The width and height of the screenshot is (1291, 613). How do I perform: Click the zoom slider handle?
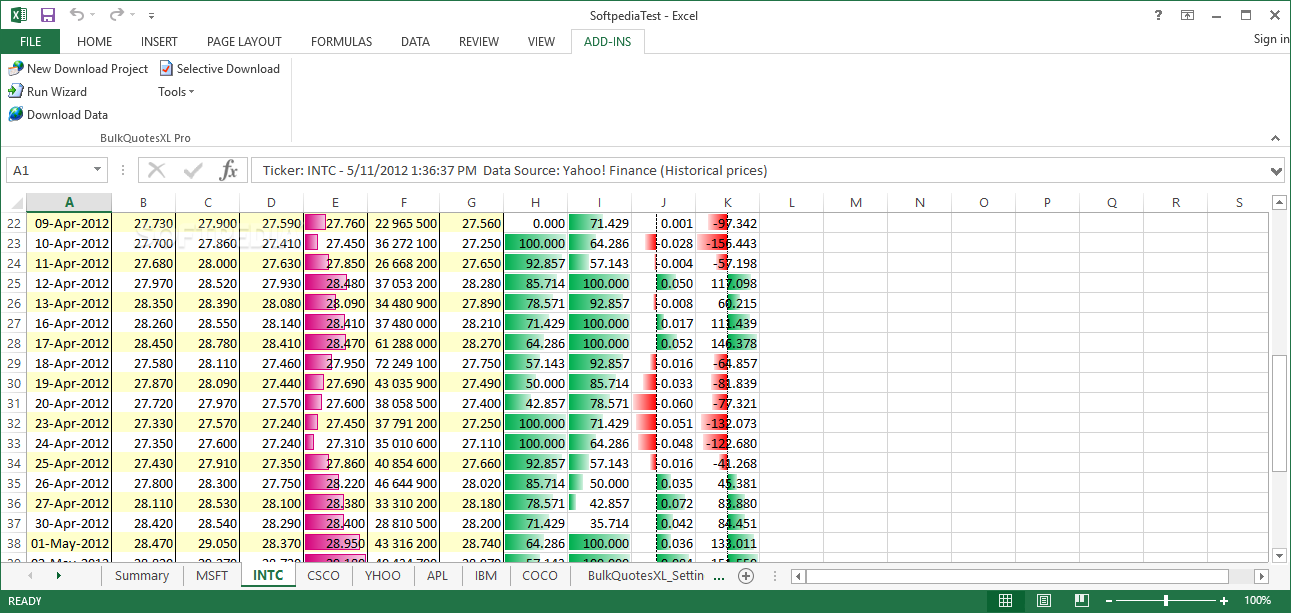pyautogui.click(x=1166, y=601)
